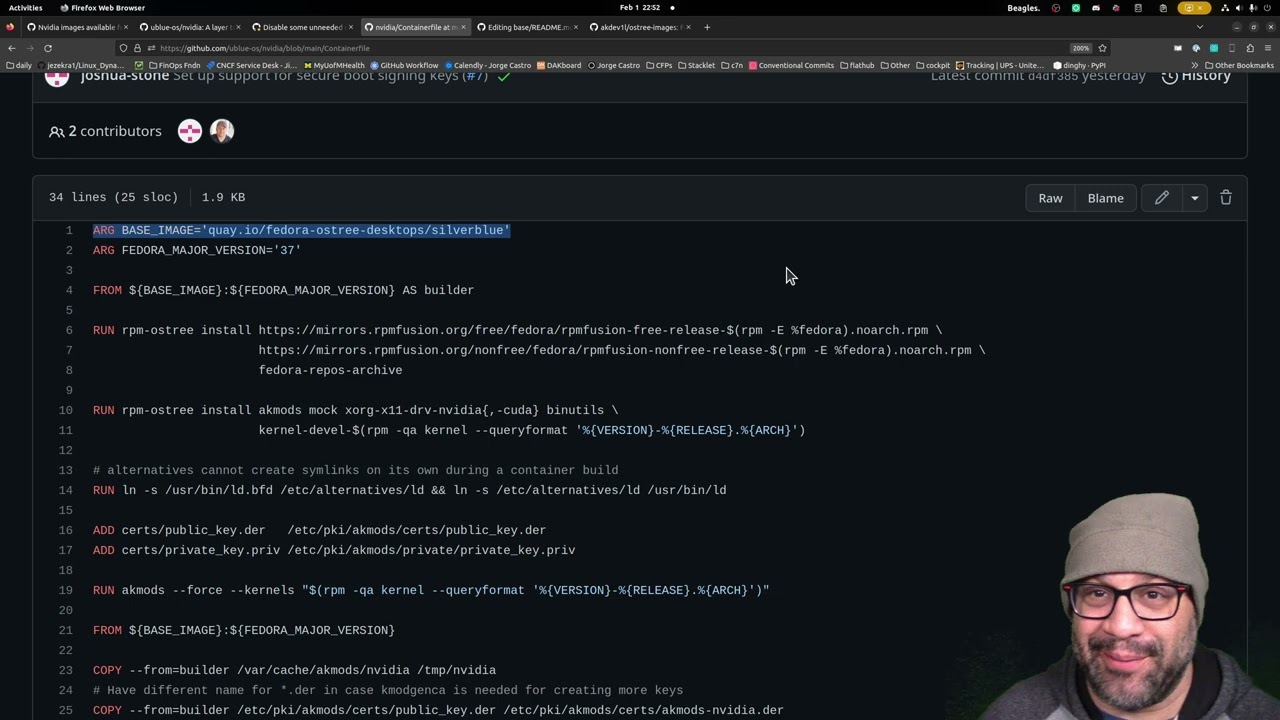Open the Firefox Web Browser app menu
The width and height of the screenshot is (1280, 720).
point(103,8)
